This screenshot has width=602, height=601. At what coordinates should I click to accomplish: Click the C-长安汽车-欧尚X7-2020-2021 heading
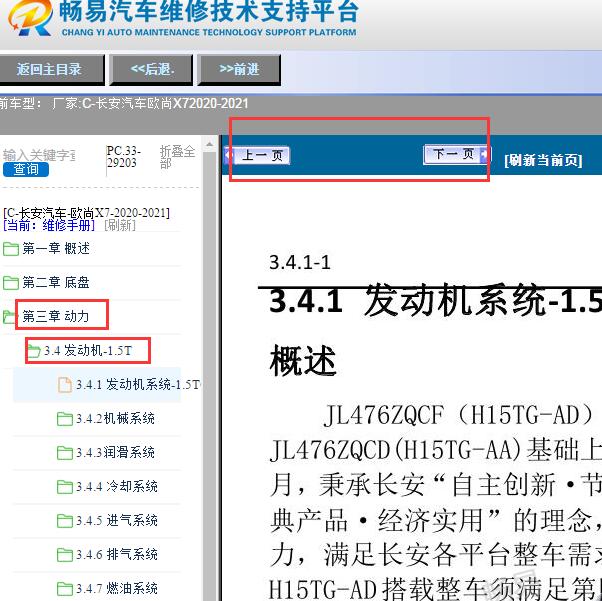86,213
